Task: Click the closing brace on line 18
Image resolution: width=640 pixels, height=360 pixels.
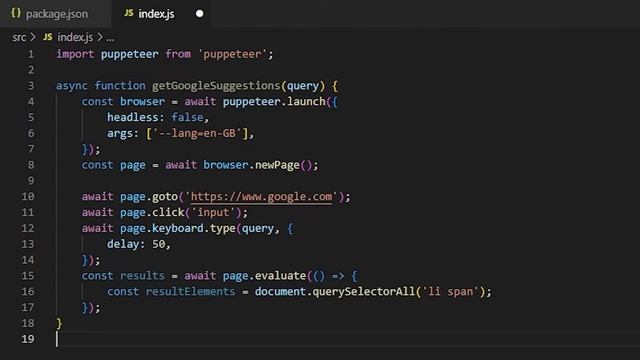Action: point(59,324)
